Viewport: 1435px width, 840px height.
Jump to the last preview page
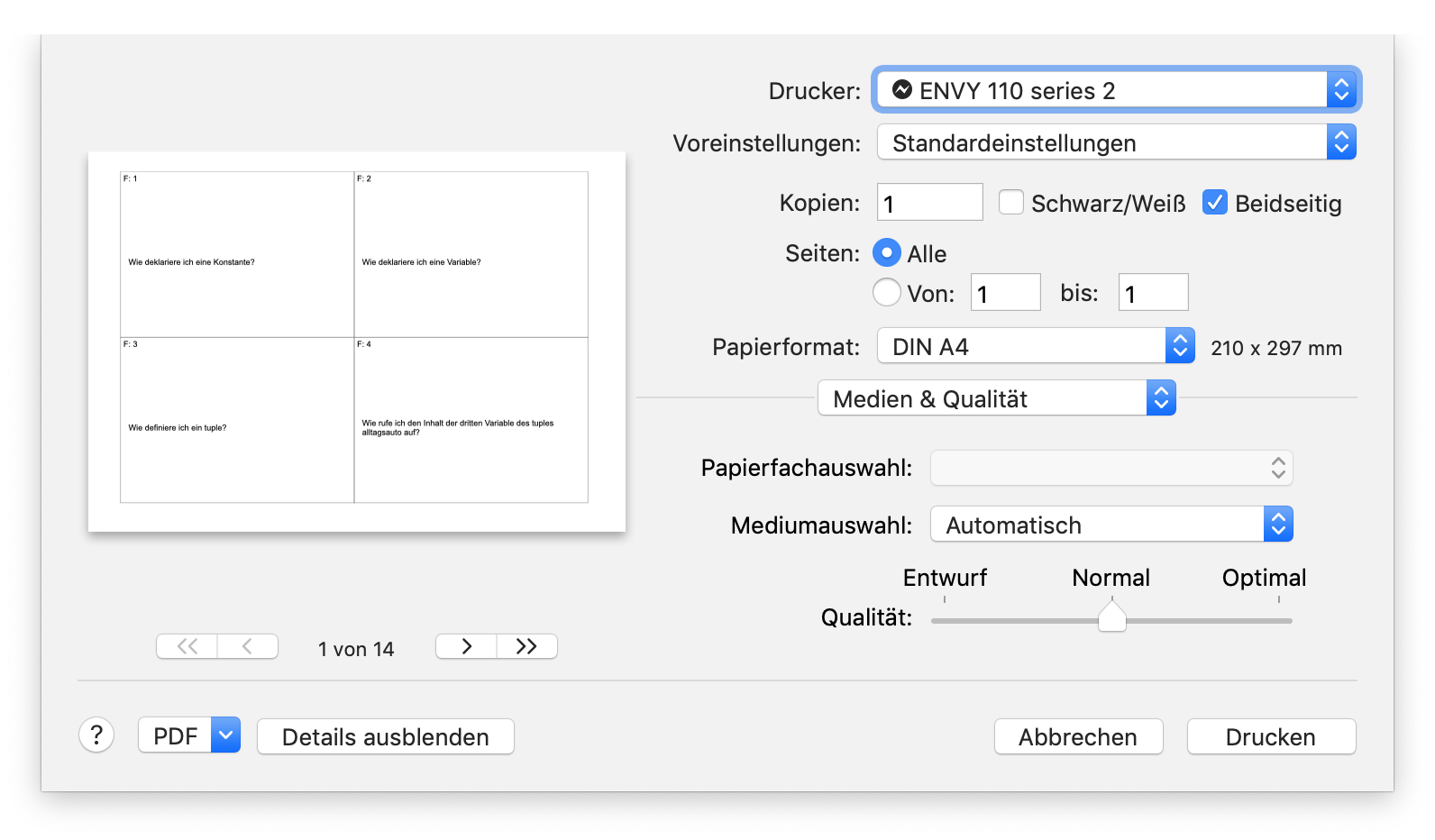point(526,646)
